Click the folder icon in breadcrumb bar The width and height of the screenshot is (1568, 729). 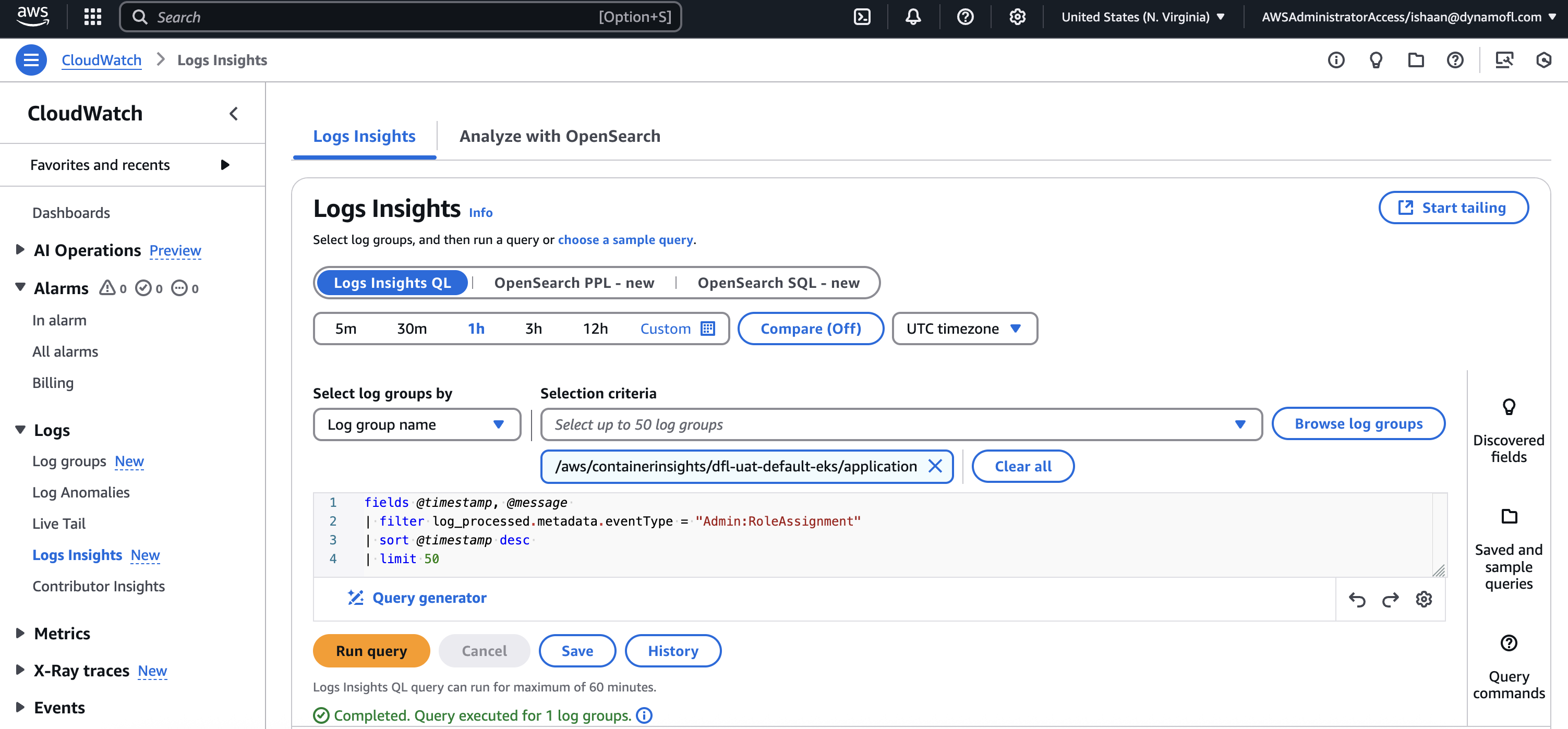coord(1416,59)
